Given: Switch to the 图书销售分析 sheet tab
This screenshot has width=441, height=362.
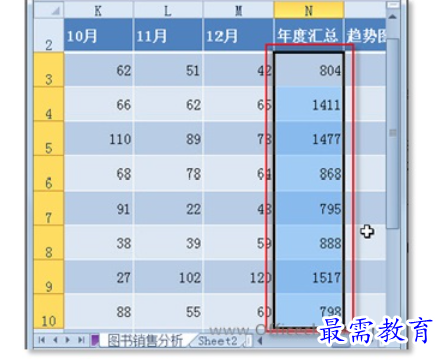Looking at the screenshot, I should pyautogui.click(x=145, y=341).
